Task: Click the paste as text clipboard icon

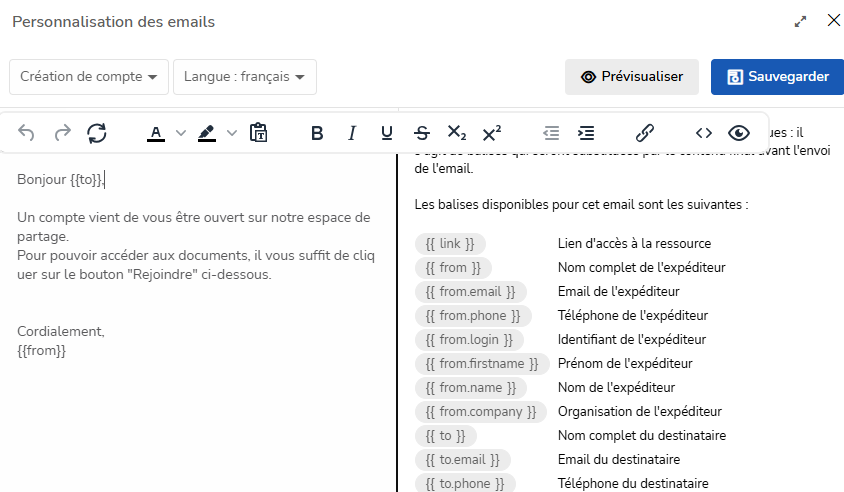Action: pos(258,133)
